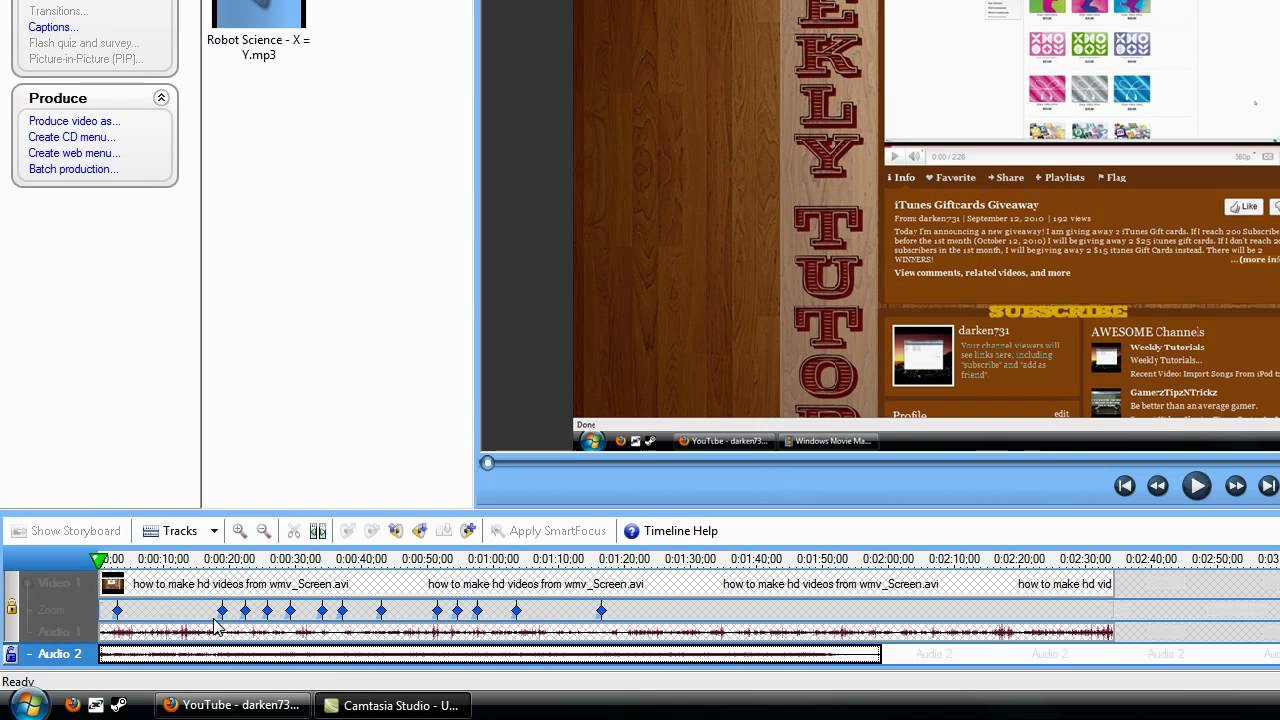Click the Replace with Silence icon
Image resolution: width=1280 pixels, height=720 pixels.
pyautogui.click(x=444, y=531)
